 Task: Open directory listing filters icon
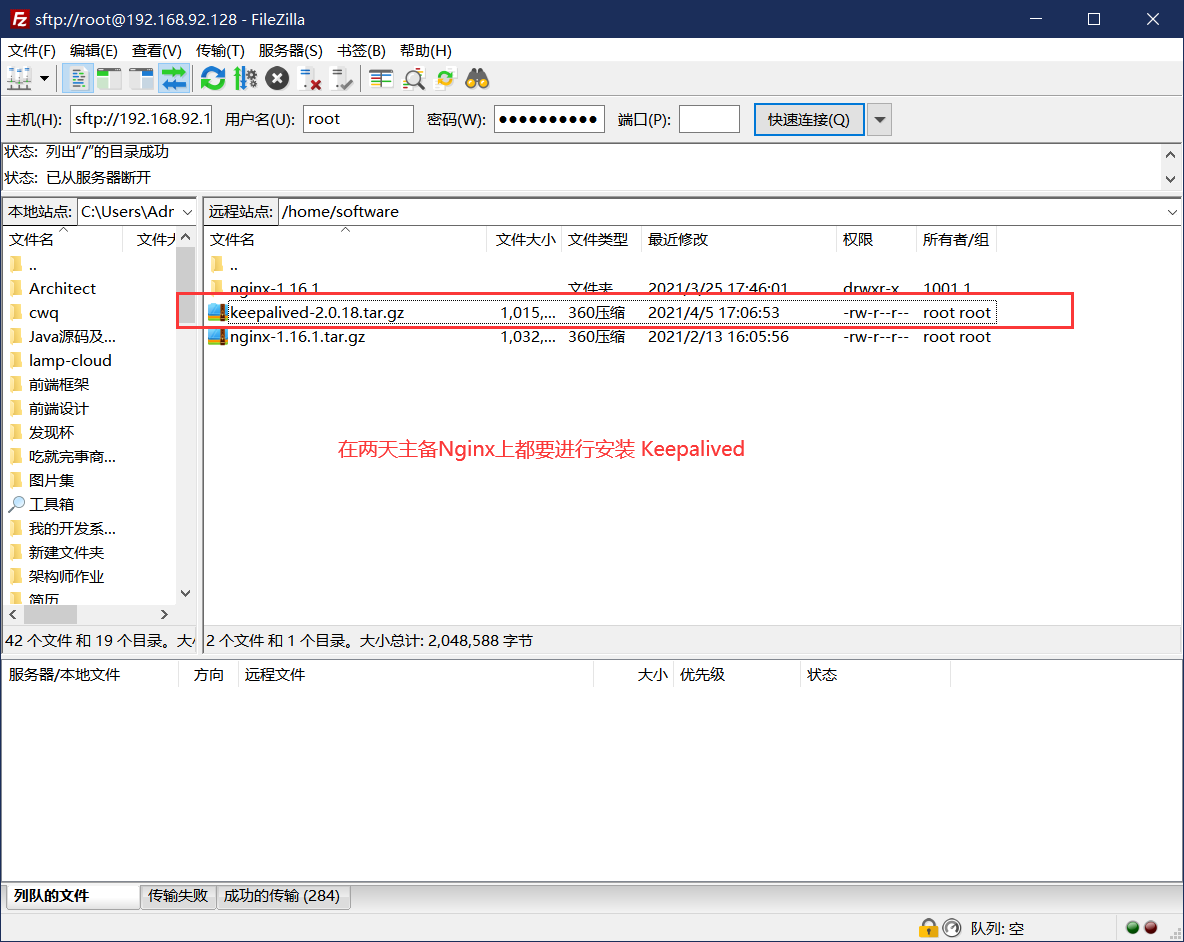coord(381,78)
